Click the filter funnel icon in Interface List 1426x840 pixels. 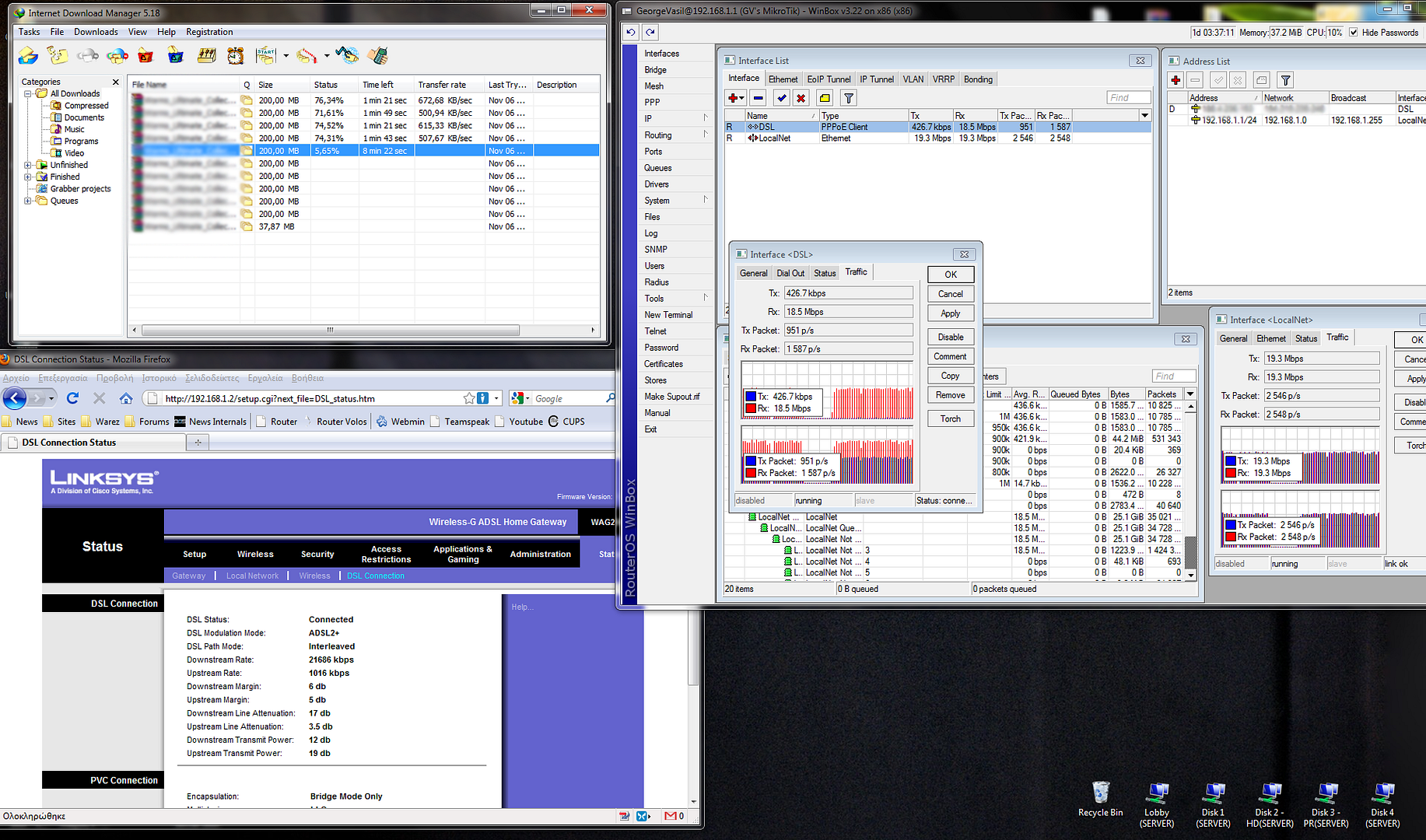849,98
